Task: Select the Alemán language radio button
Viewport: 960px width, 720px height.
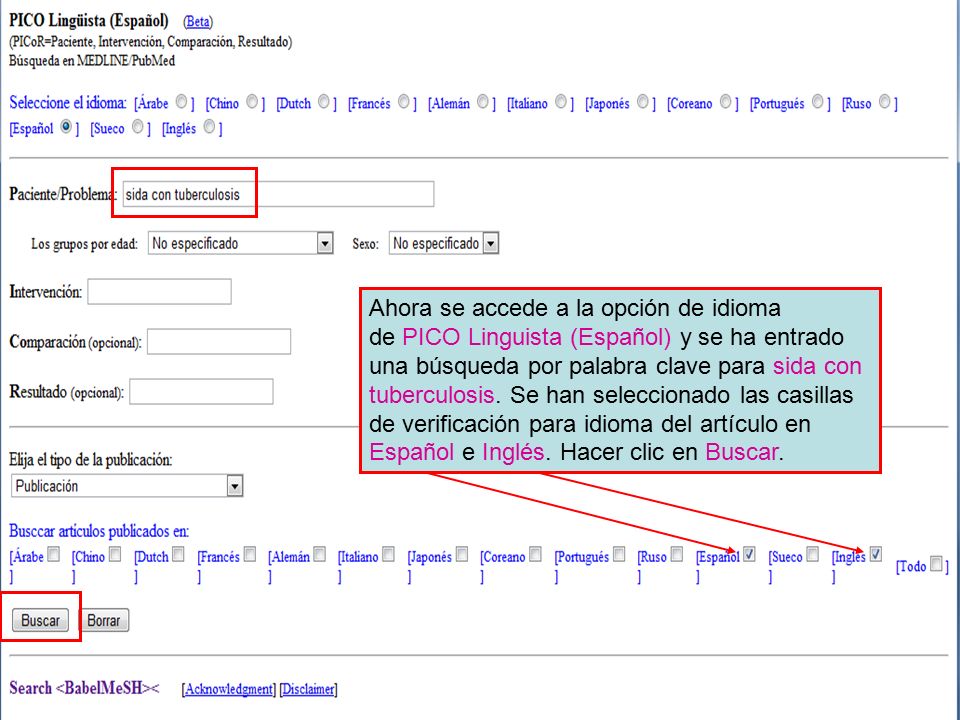Action: (483, 101)
